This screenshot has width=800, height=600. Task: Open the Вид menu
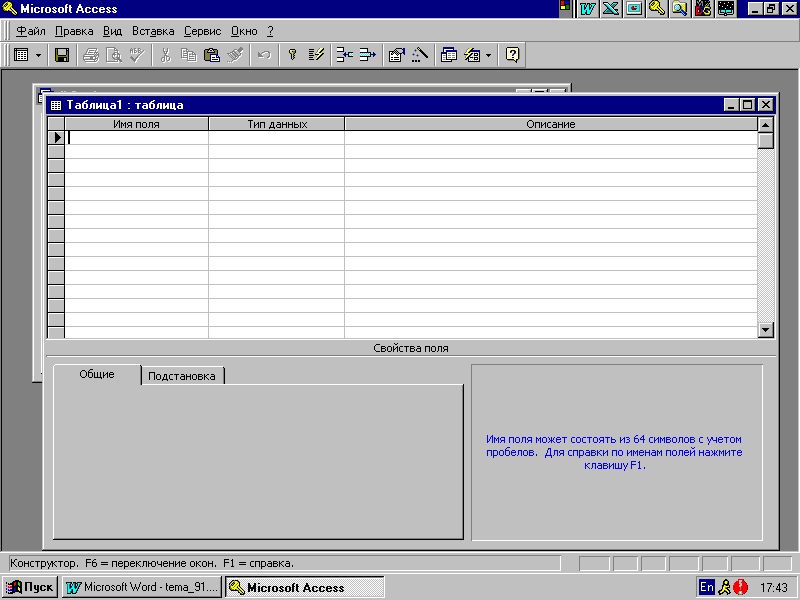112,31
